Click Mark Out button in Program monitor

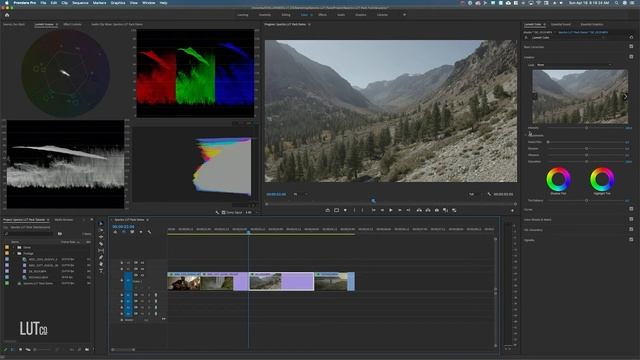click(362, 210)
